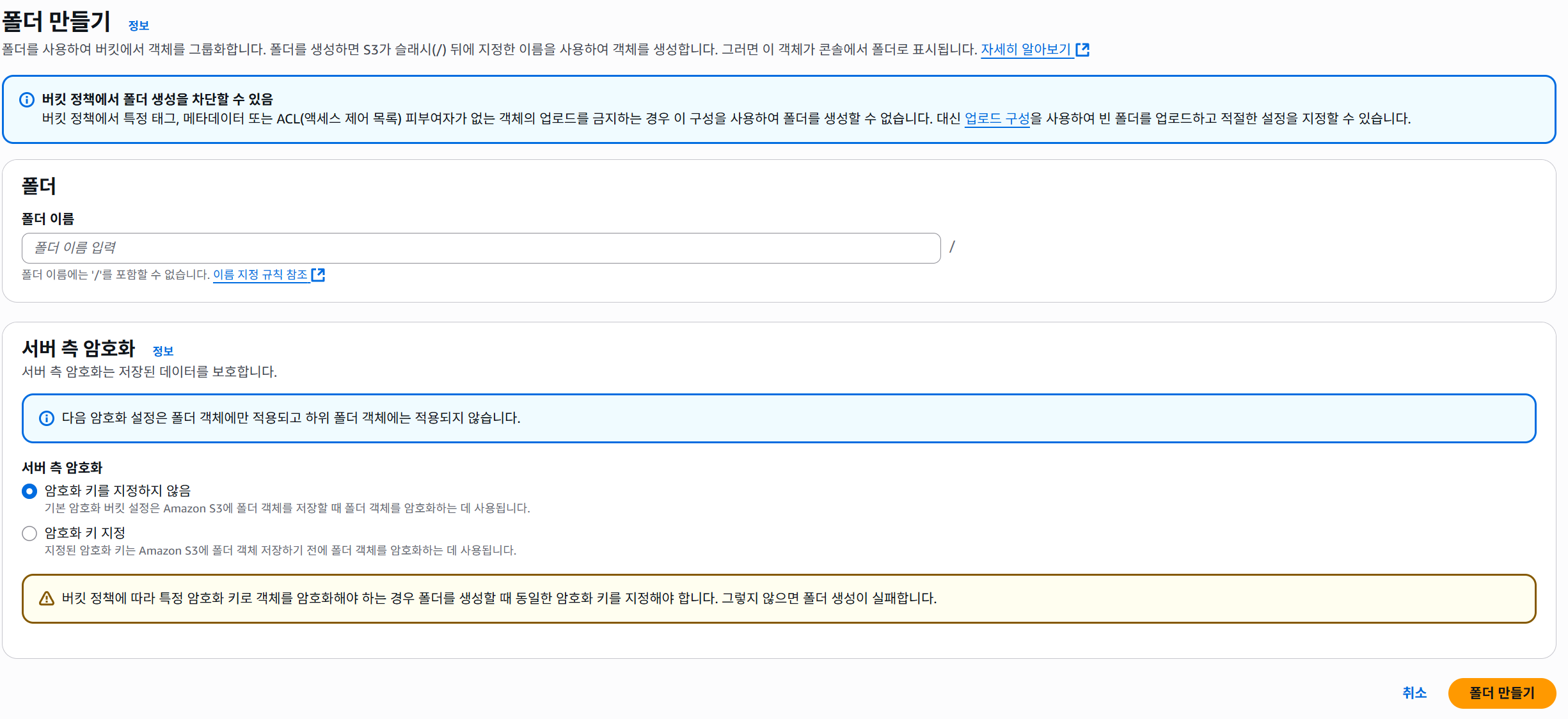Click info icon in encryption settings notice
Viewport: 1568px width, 719px height.
47,418
